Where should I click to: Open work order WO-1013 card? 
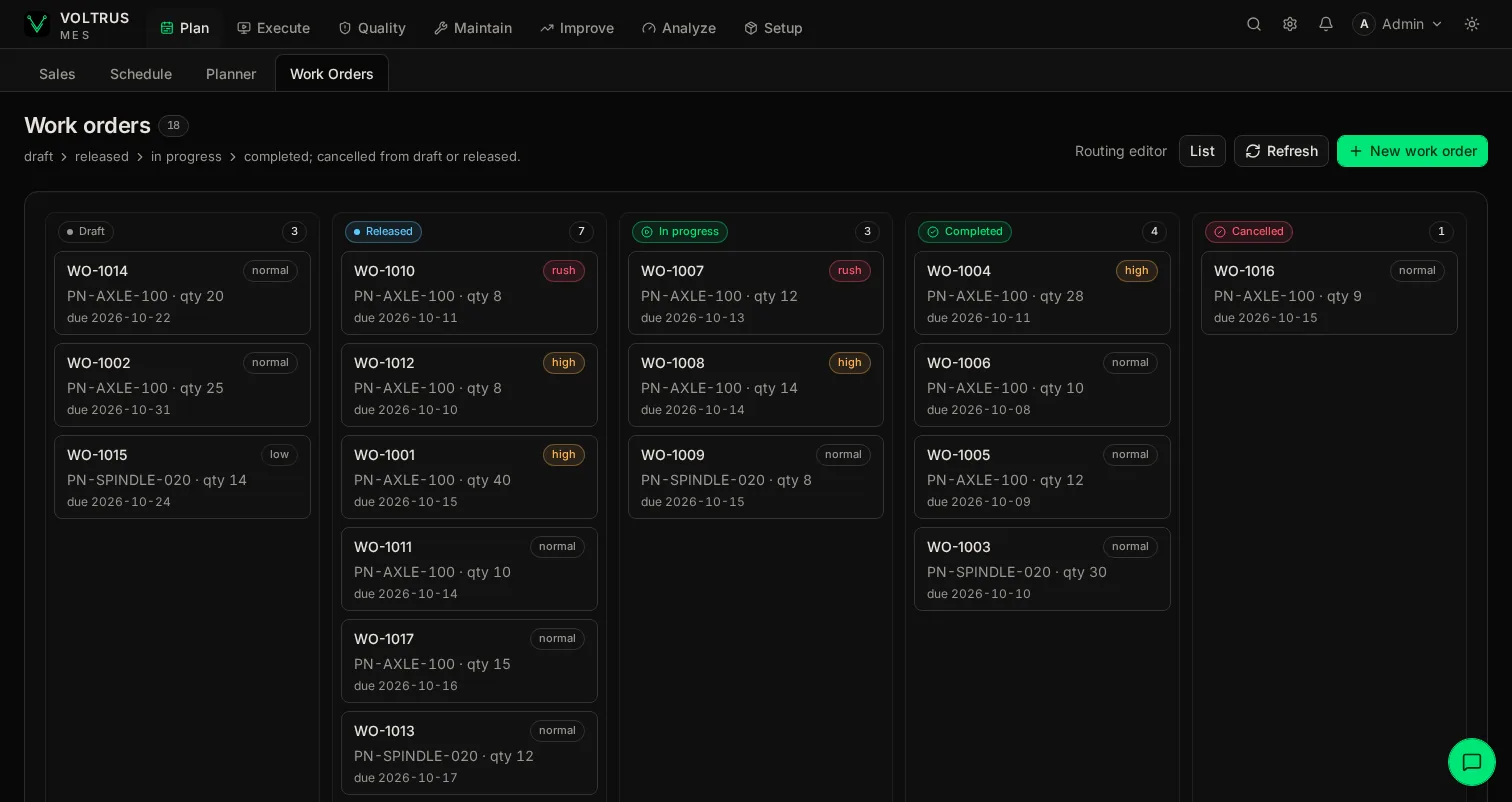pos(469,753)
